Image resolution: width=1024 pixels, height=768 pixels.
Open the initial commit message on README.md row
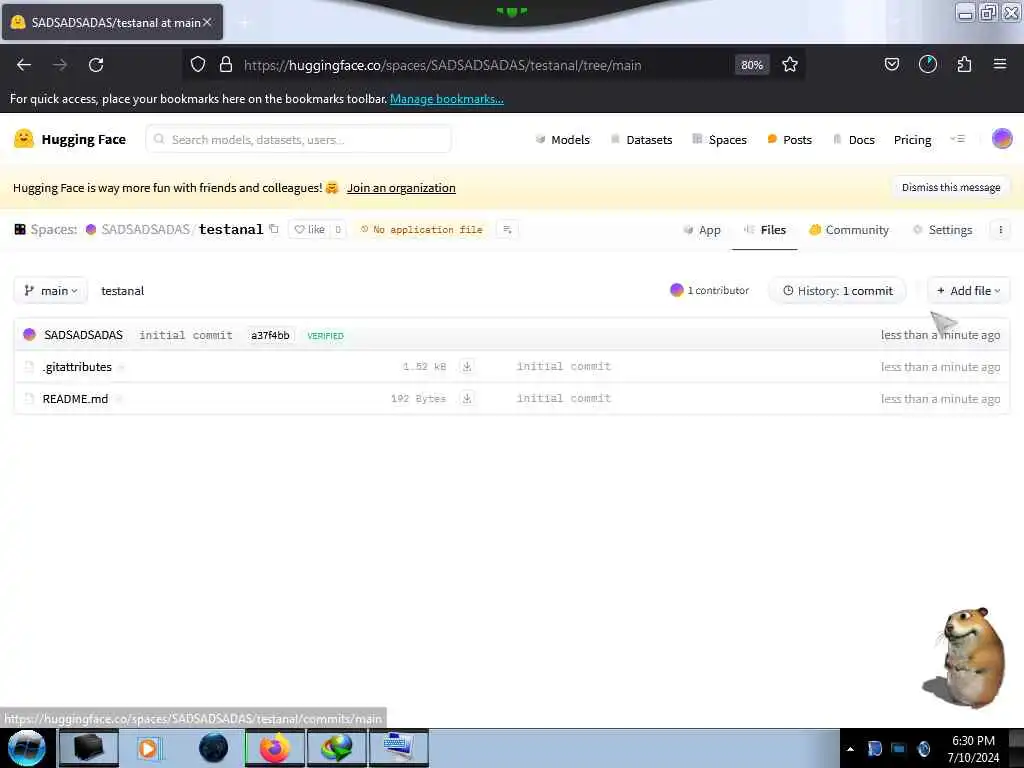[x=564, y=398]
